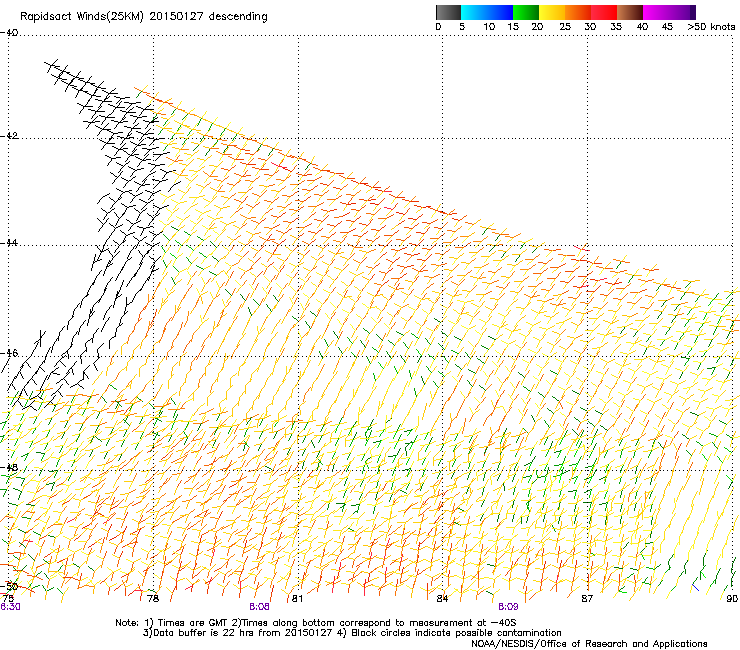Click the legend value '40'
The width and height of the screenshot is (740, 650).
[x=642, y=27]
